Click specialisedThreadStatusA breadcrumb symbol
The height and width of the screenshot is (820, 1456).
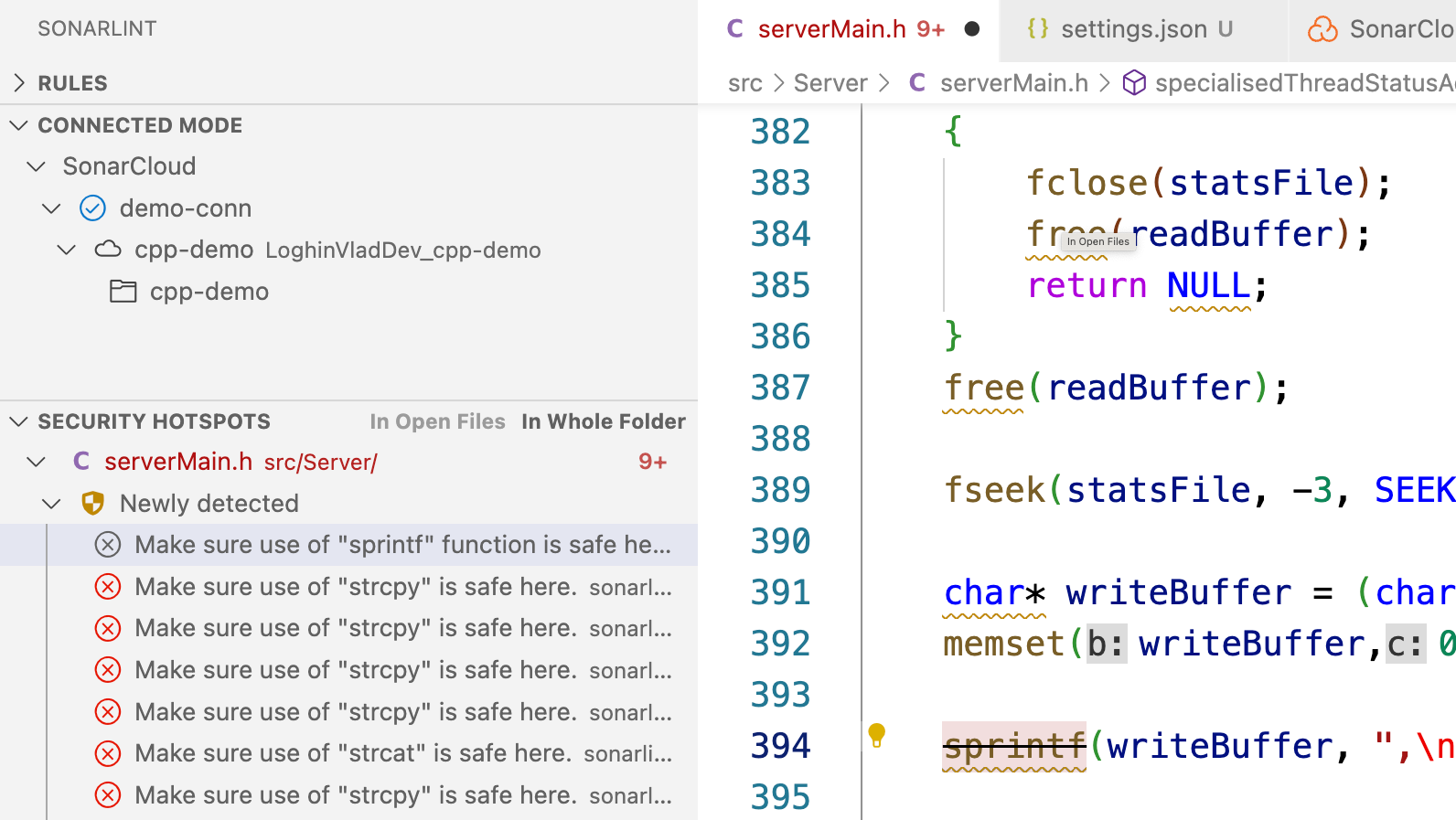(1305, 83)
